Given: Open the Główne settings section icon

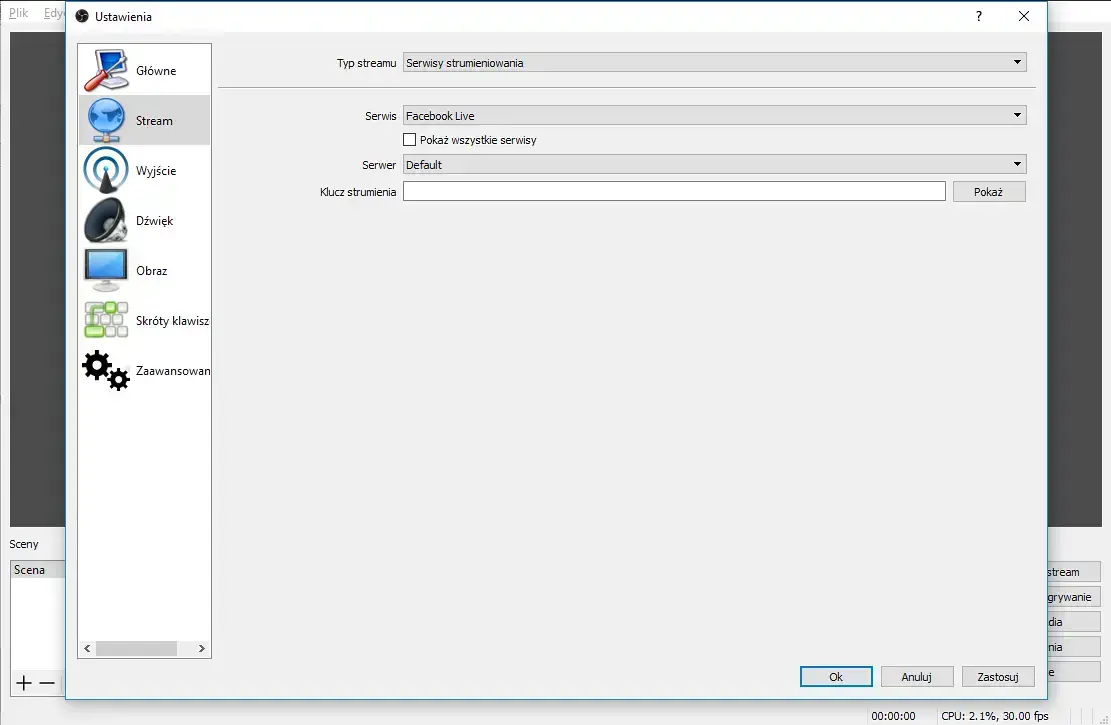Looking at the screenshot, I should (105, 70).
